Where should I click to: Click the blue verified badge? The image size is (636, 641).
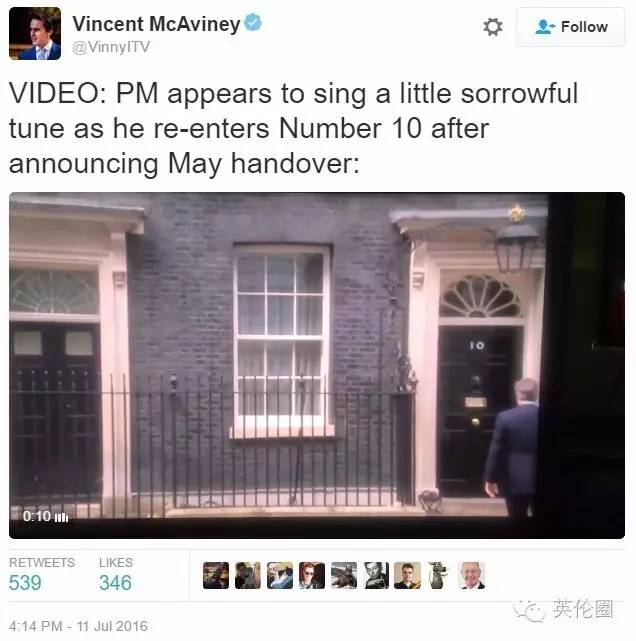tap(253, 22)
